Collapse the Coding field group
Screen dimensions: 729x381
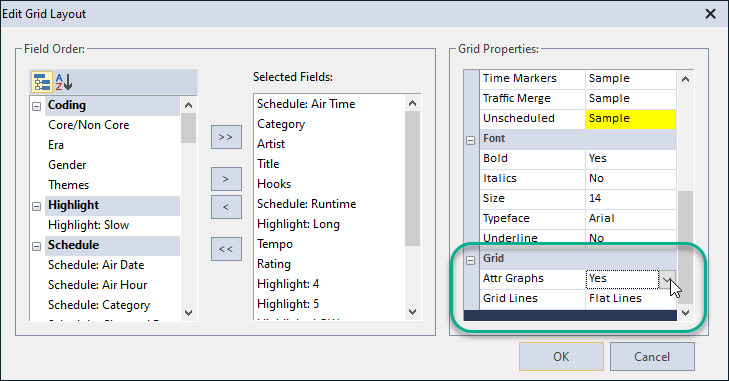coord(36,107)
